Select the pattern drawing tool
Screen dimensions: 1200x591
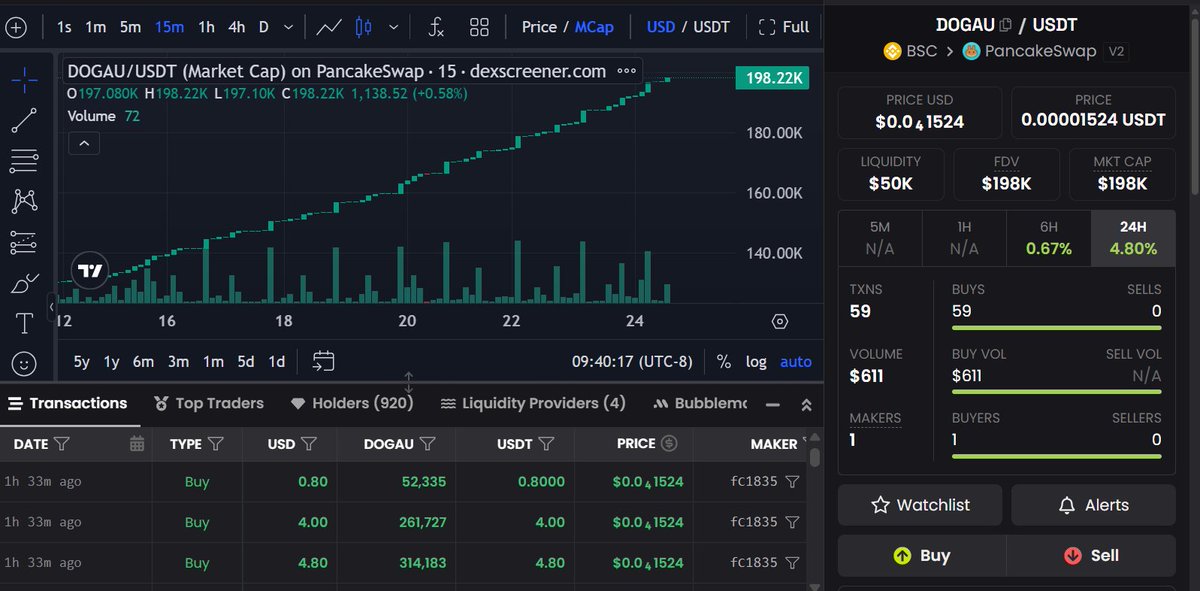[24, 201]
